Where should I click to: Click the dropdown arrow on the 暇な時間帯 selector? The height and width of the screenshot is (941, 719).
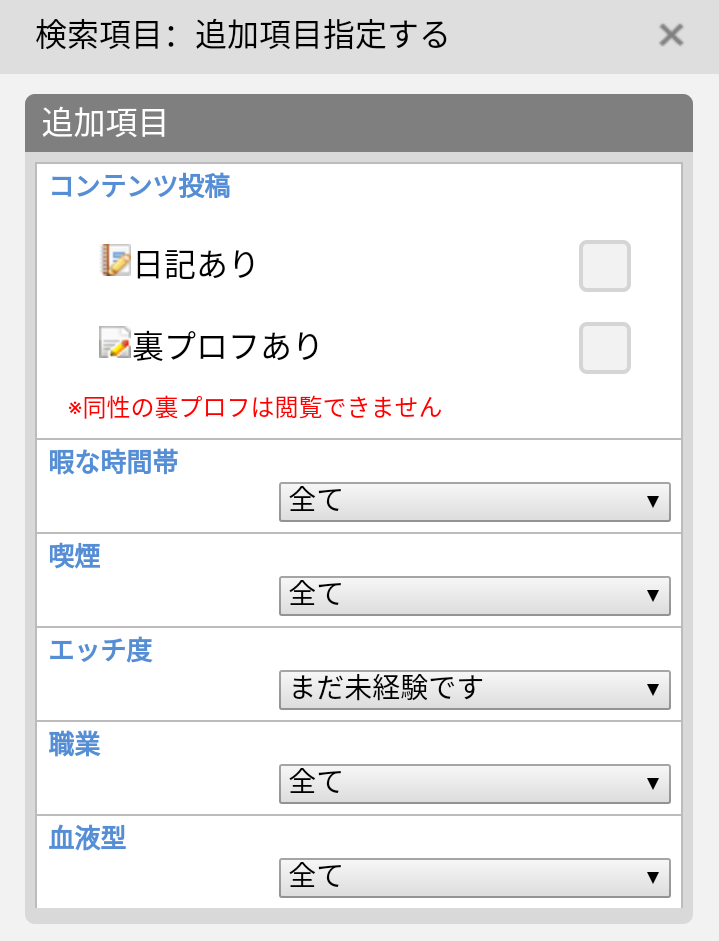(x=653, y=502)
